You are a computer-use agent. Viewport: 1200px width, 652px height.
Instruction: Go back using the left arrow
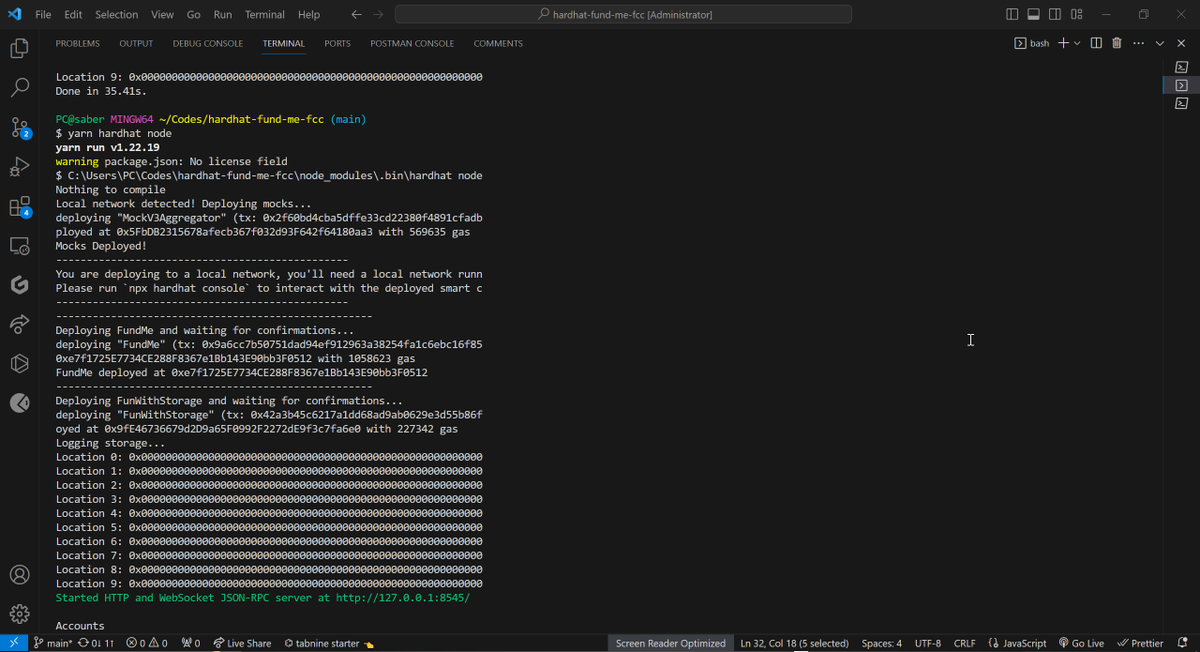point(357,14)
